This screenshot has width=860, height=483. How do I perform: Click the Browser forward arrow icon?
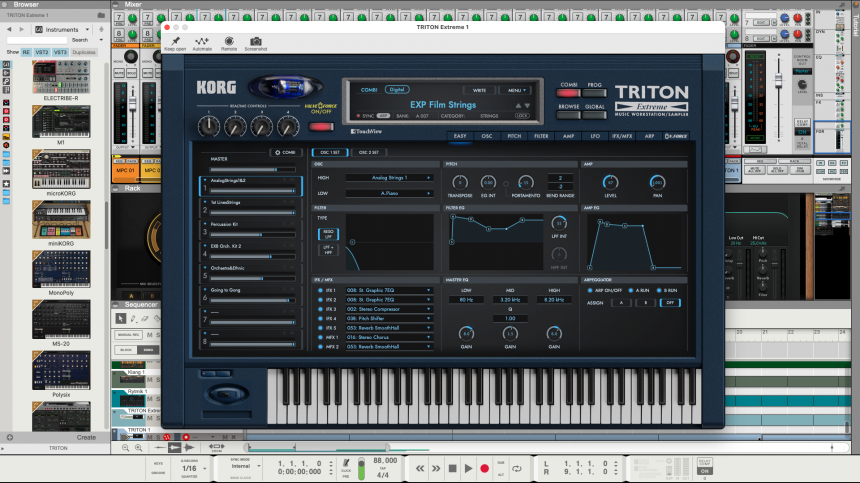pos(22,29)
